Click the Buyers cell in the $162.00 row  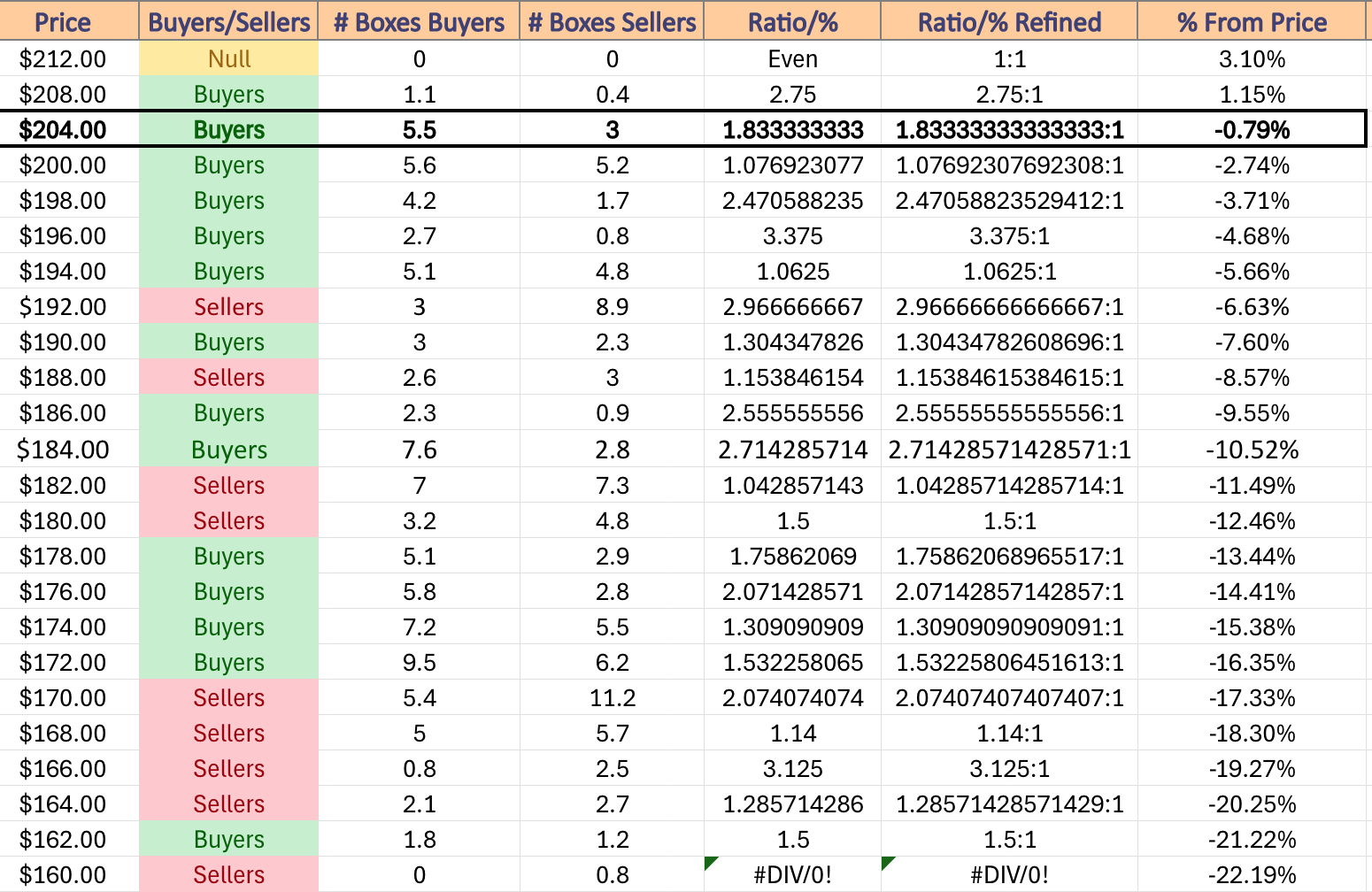(228, 839)
